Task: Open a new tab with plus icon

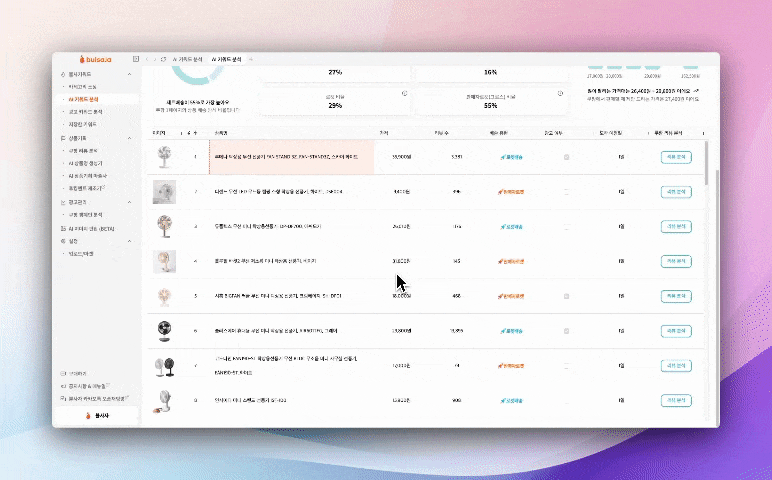Action: point(251,59)
